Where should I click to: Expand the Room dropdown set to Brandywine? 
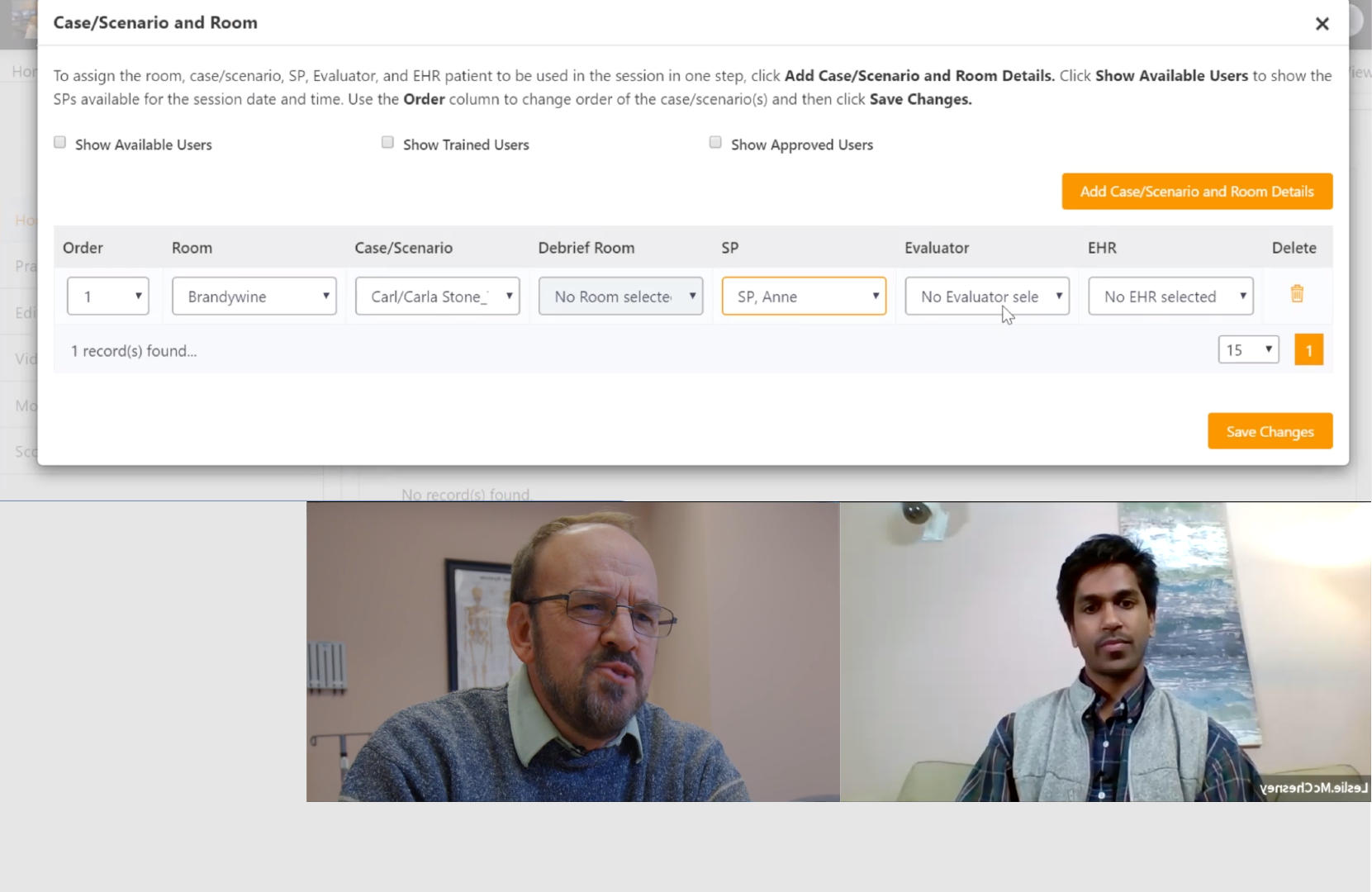(x=254, y=297)
